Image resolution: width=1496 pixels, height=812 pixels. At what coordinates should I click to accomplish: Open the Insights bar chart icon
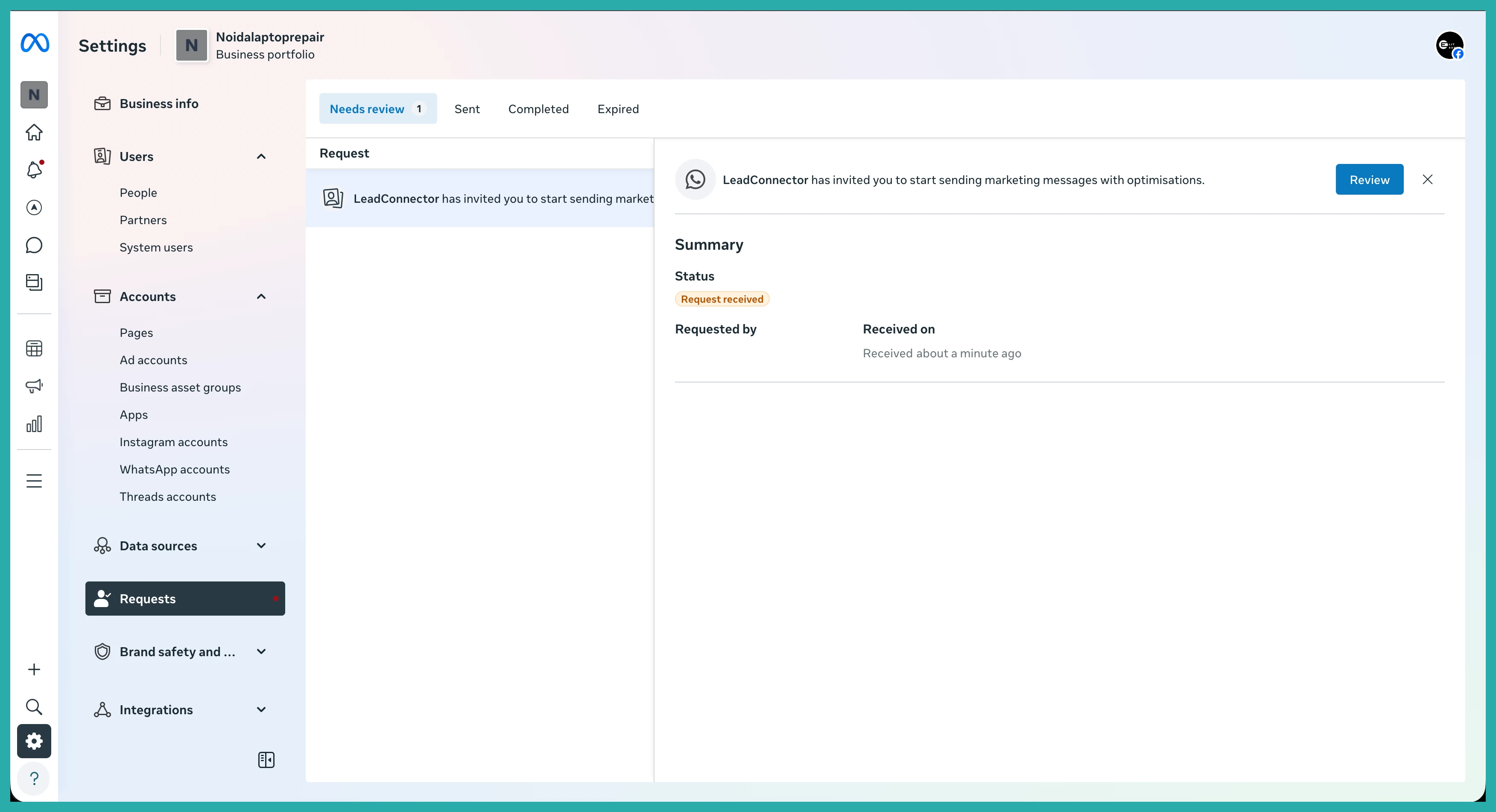34,424
